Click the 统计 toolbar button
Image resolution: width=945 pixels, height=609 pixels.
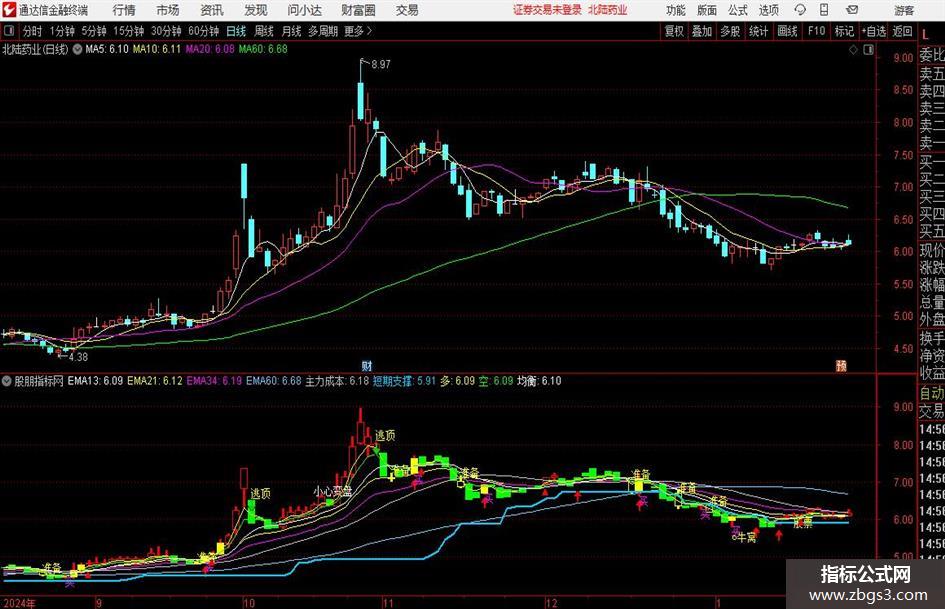(758, 31)
